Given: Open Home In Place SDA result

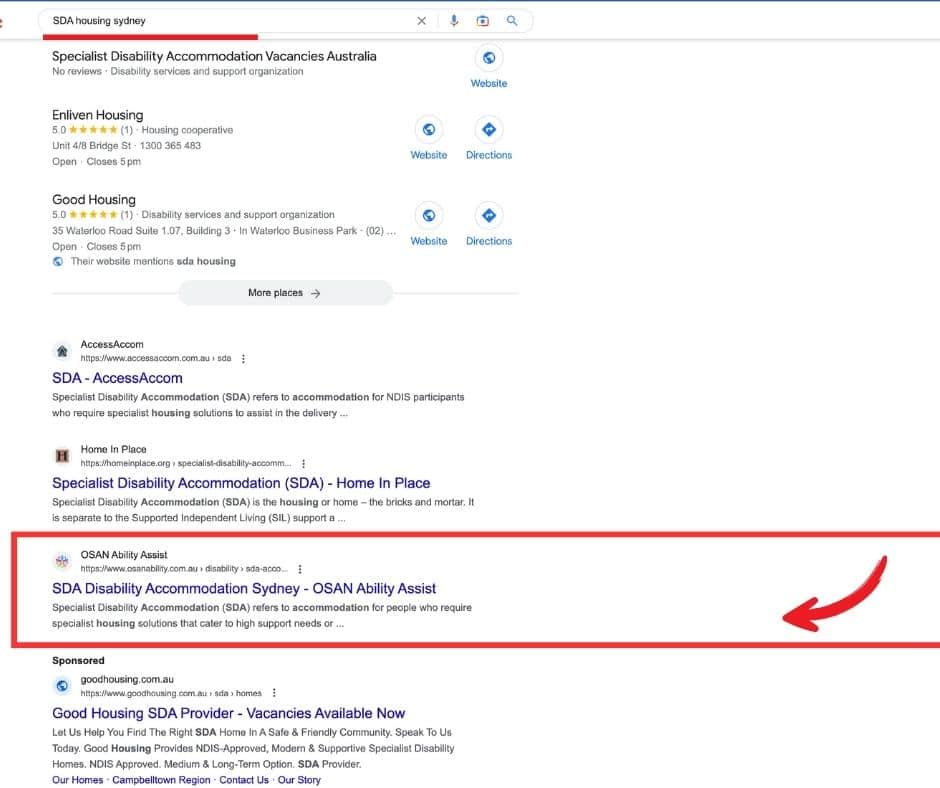Looking at the screenshot, I should 241,483.
